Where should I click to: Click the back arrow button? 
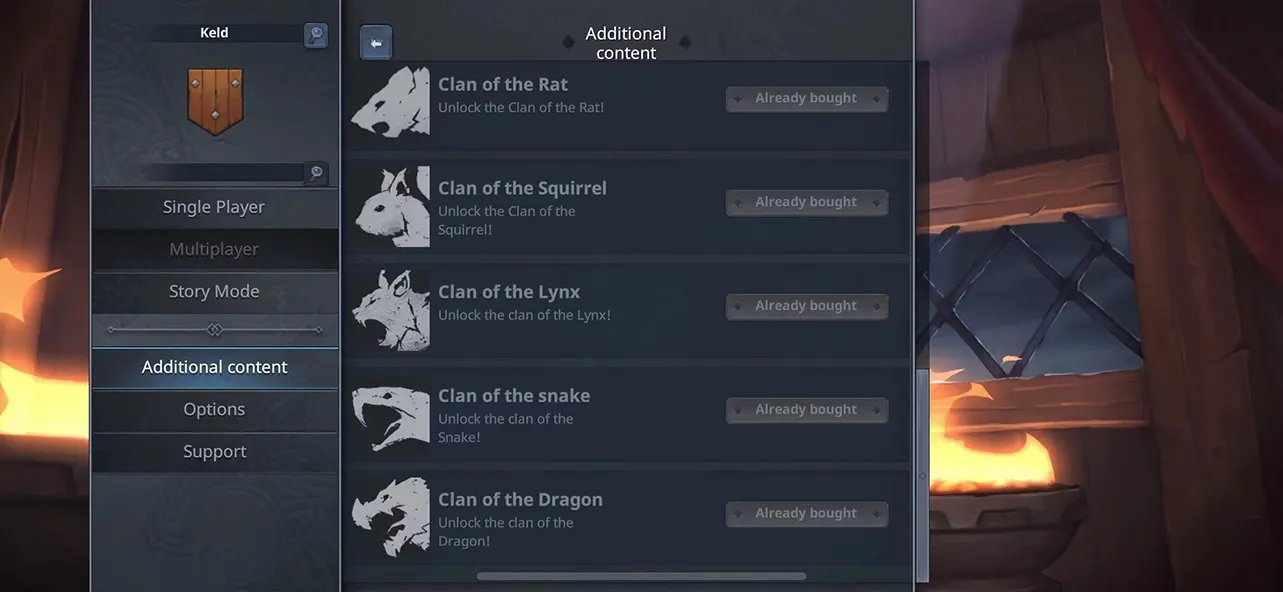[x=376, y=43]
